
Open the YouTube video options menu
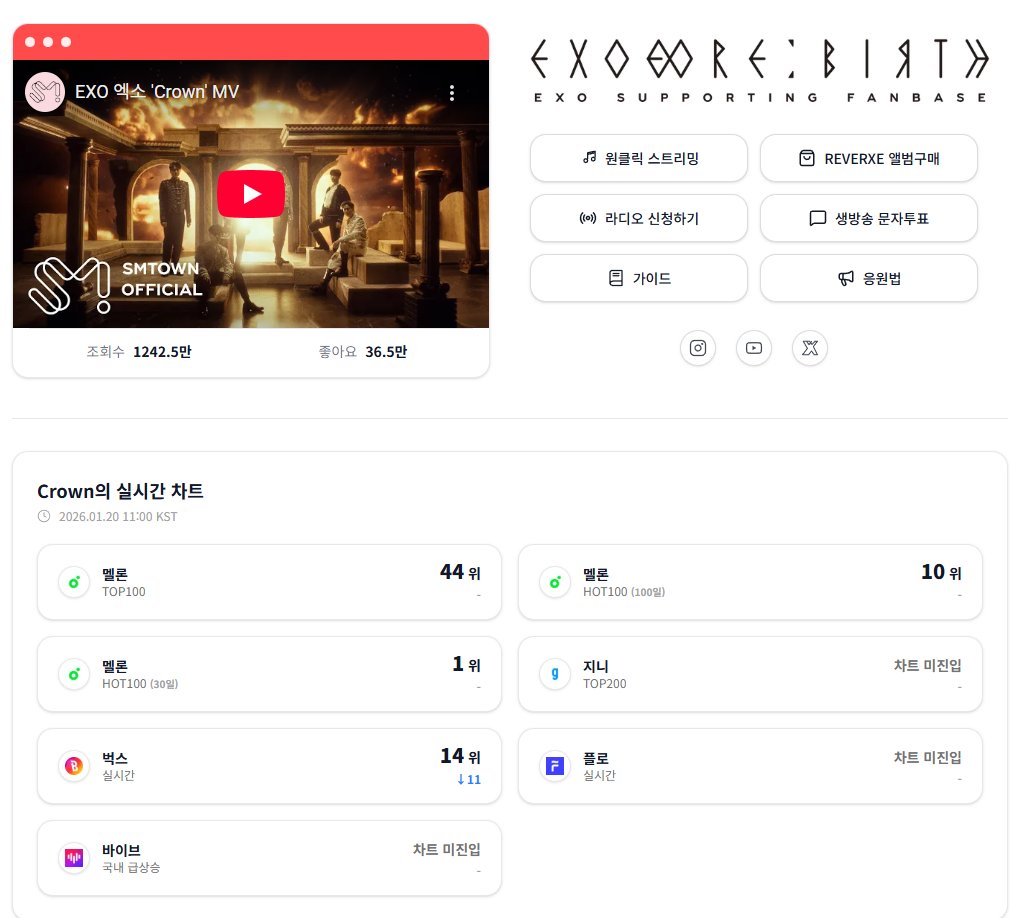(451, 92)
